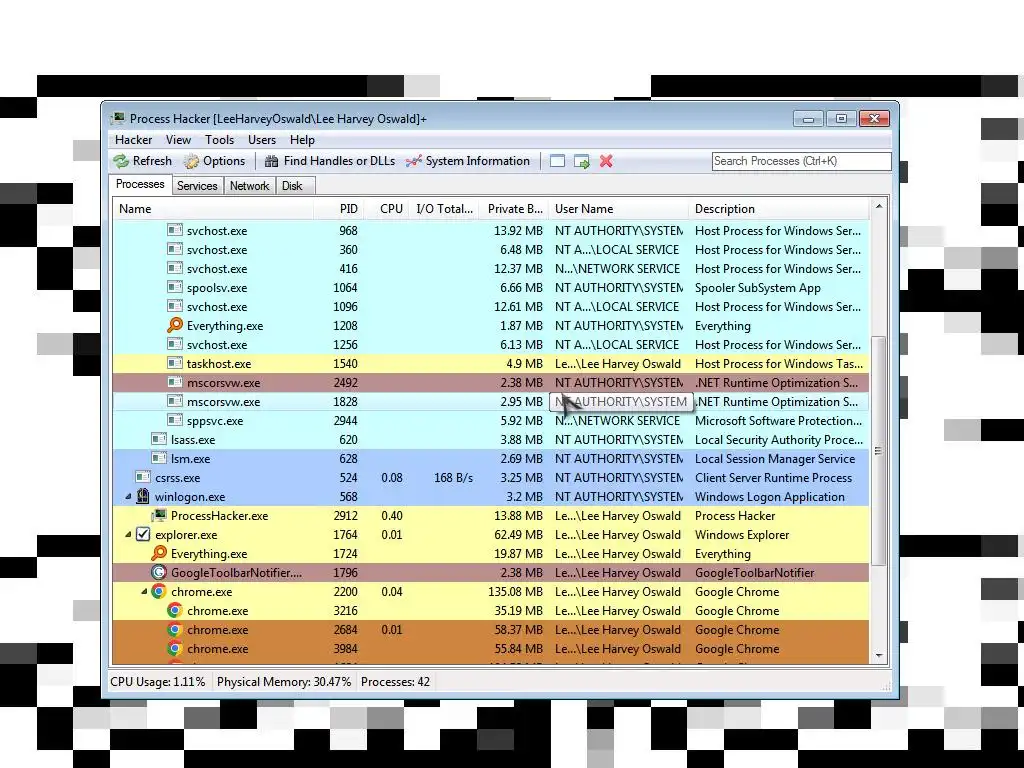Click the CPU Usage 1.11% status entry
Image resolution: width=1024 pixels, height=768 pixels.
point(157,682)
